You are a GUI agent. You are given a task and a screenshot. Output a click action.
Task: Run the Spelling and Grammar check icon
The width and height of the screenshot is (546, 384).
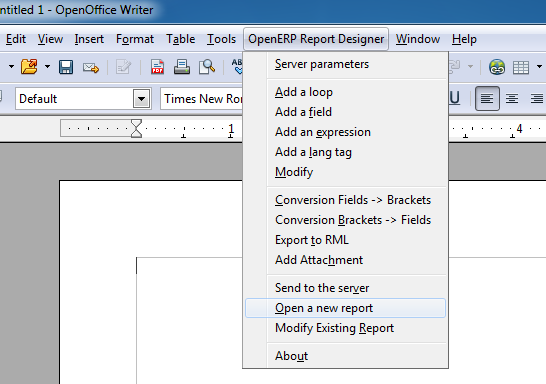point(237,66)
